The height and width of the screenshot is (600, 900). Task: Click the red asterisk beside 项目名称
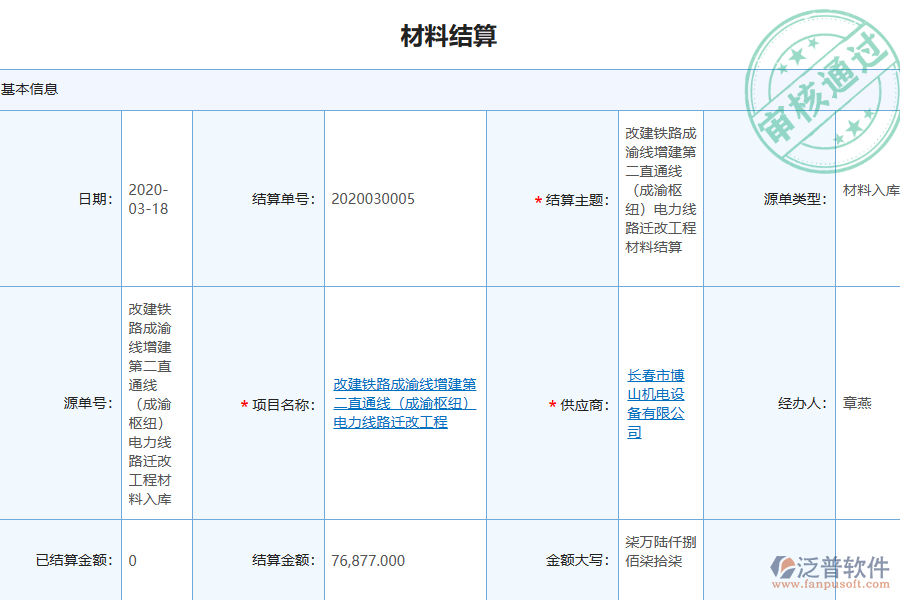243,405
